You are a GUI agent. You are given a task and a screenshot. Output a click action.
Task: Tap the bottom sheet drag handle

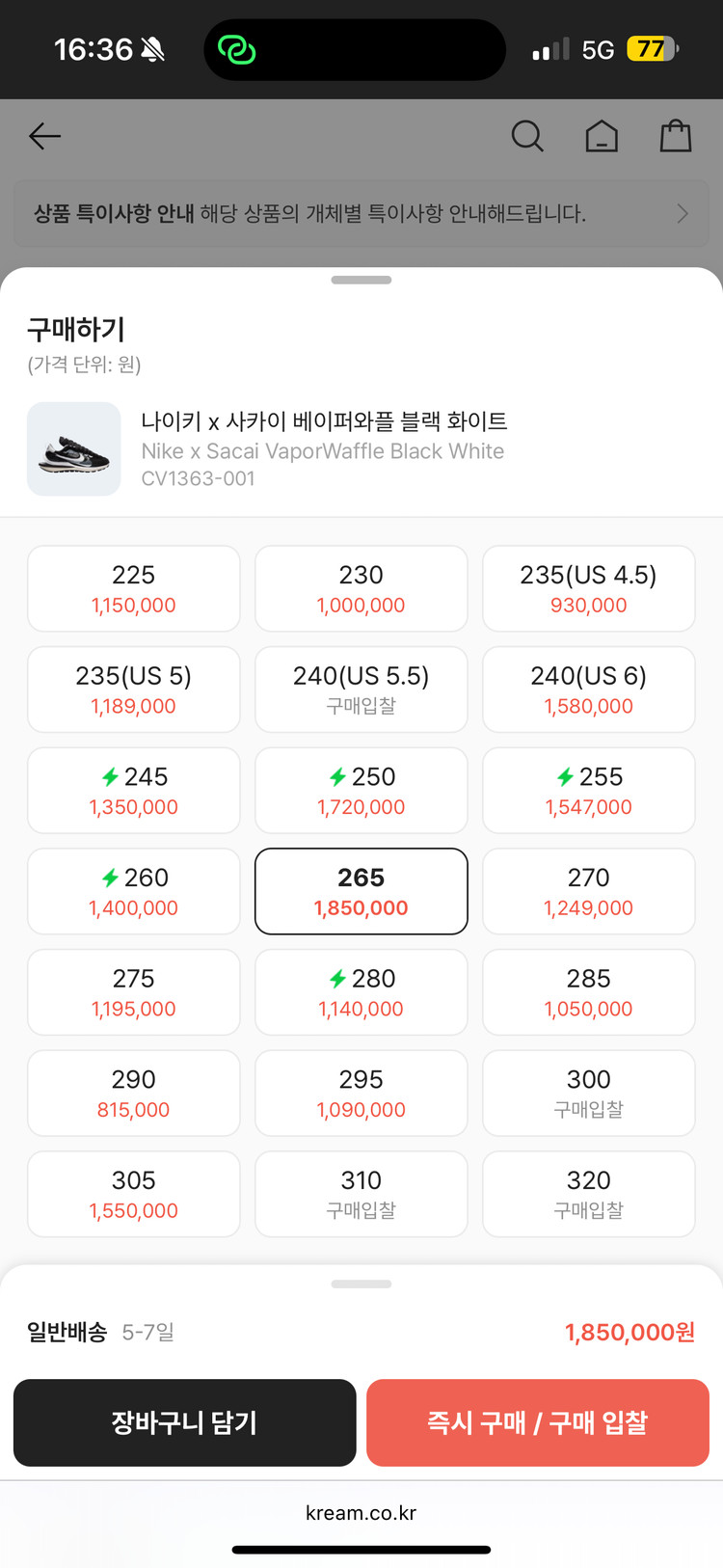pos(361,281)
